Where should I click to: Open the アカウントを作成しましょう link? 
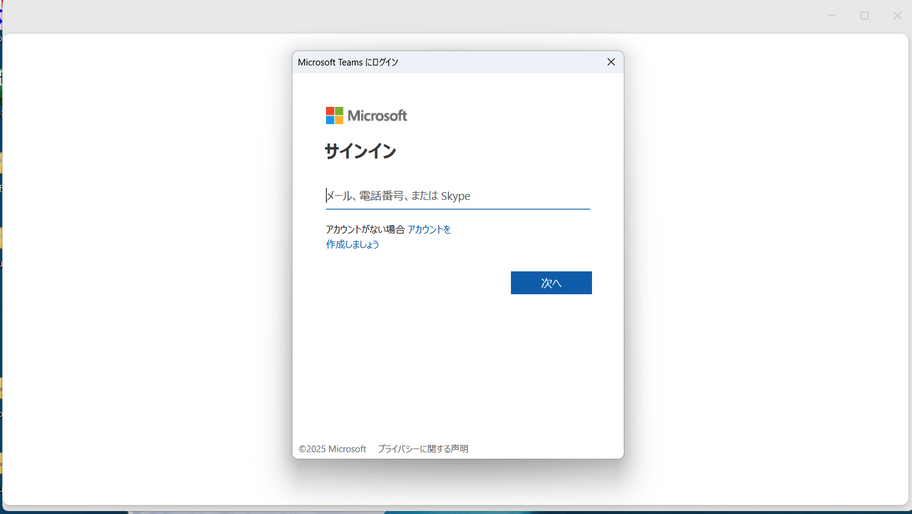click(388, 237)
